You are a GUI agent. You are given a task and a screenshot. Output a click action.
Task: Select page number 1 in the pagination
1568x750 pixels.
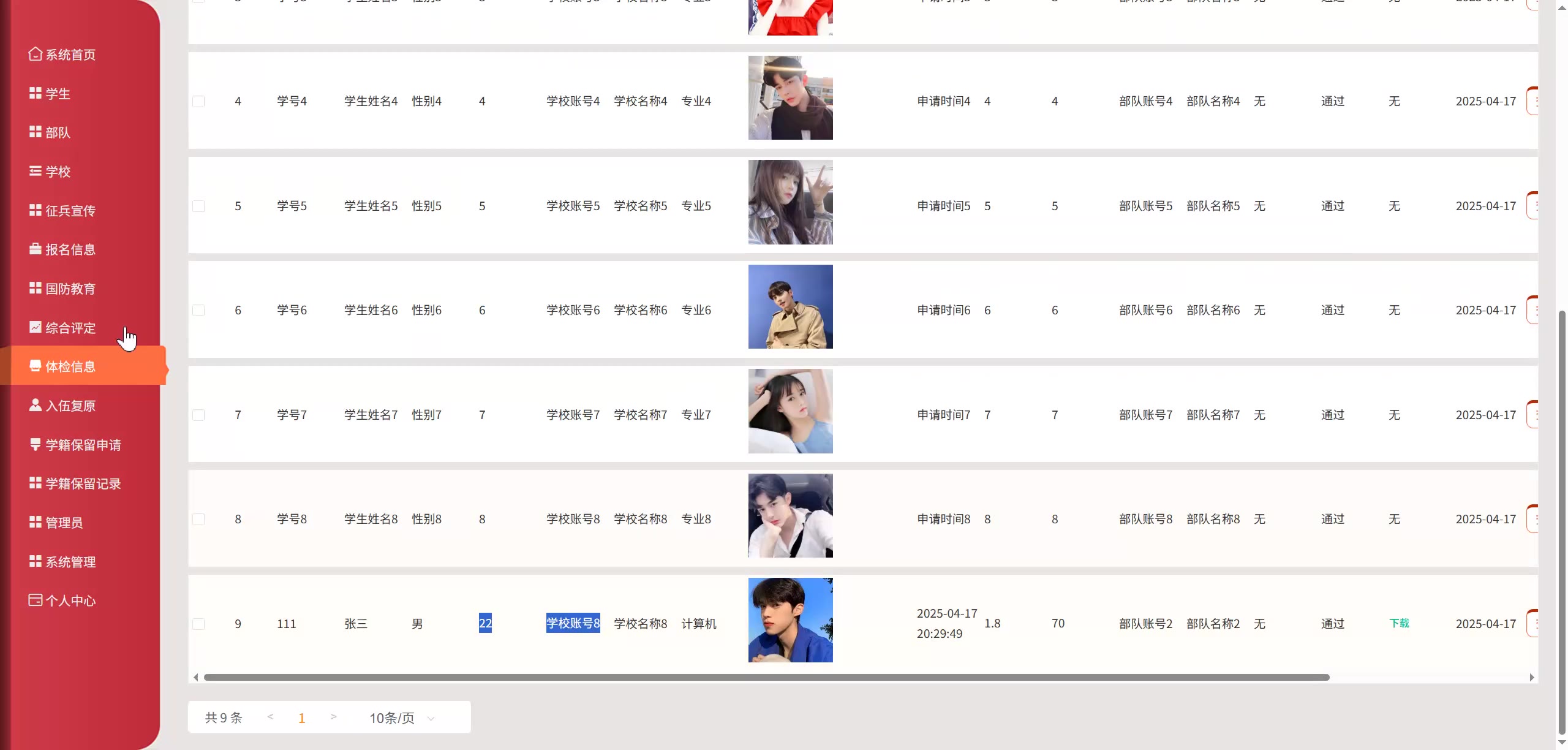[x=301, y=718]
